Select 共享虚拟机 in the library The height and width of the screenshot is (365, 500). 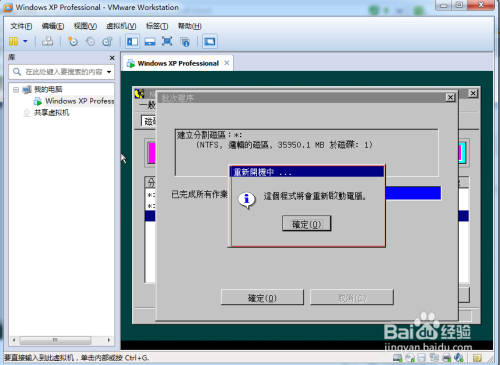52,113
